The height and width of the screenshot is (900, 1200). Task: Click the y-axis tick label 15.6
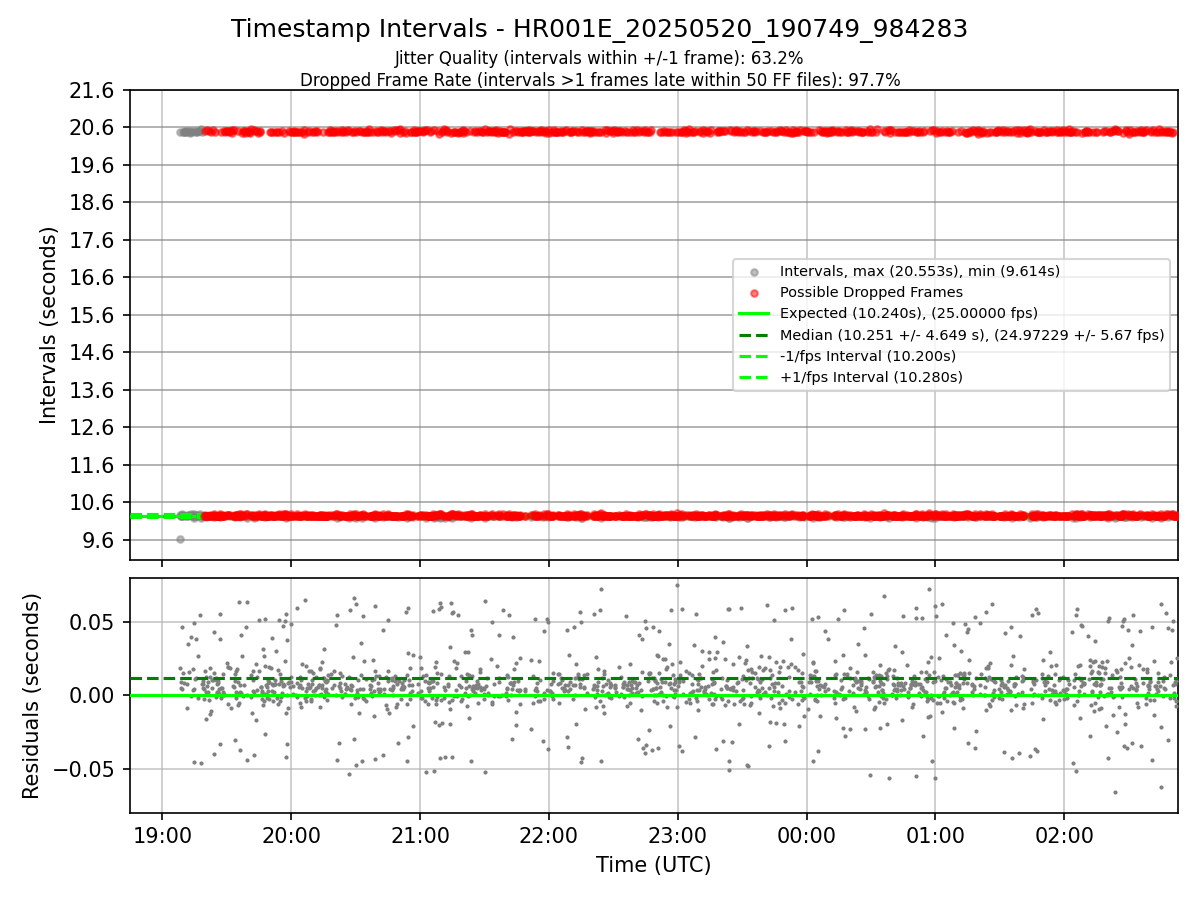pyautogui.click(x=93, y=316)
